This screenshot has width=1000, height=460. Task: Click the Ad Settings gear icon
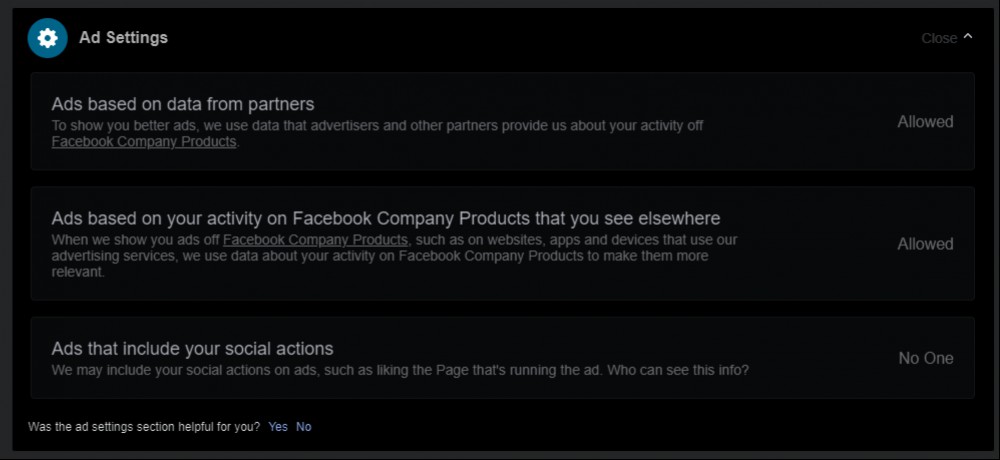[x=48, y=38]
